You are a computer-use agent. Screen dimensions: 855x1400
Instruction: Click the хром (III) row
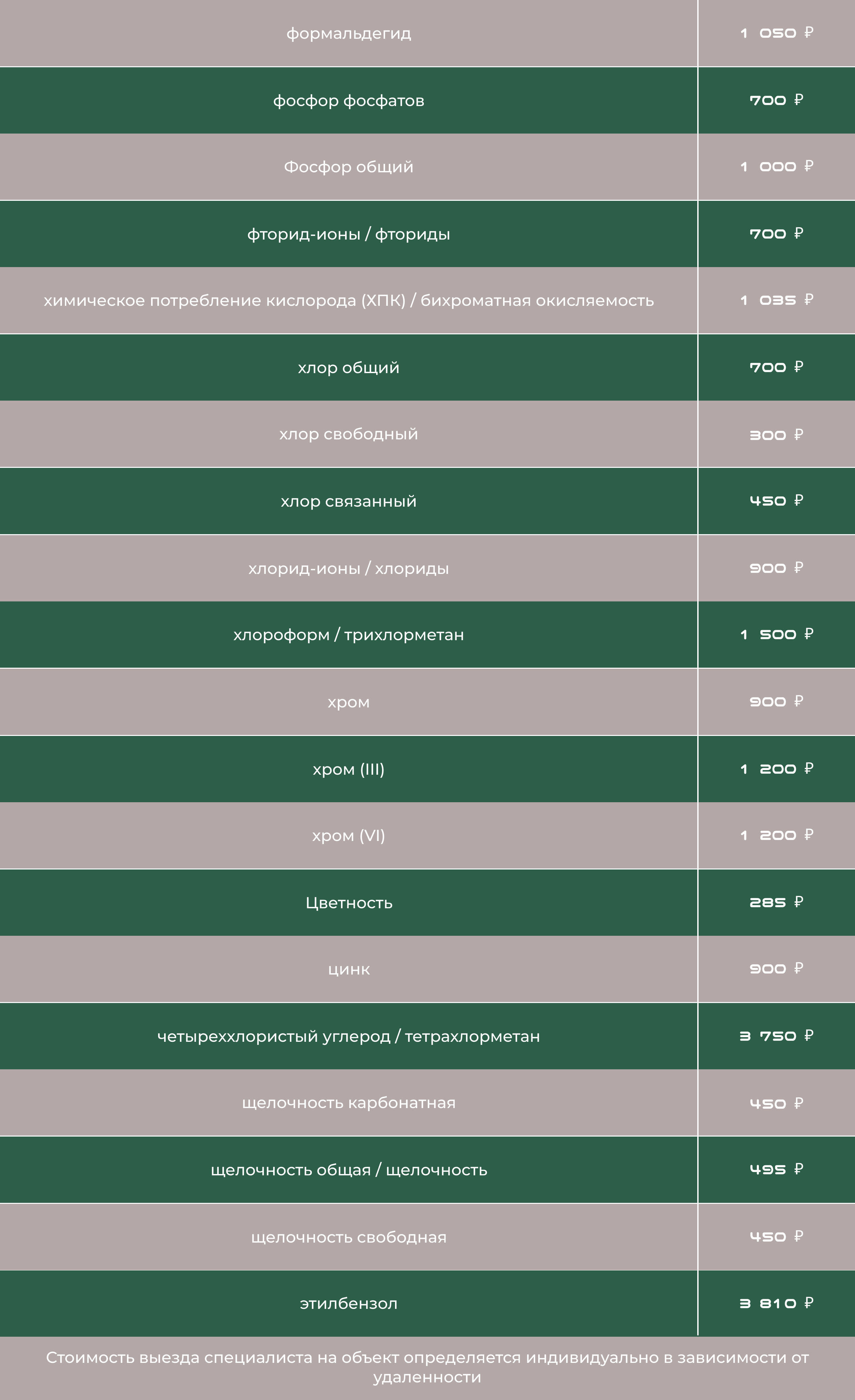[x=348, y=769]
